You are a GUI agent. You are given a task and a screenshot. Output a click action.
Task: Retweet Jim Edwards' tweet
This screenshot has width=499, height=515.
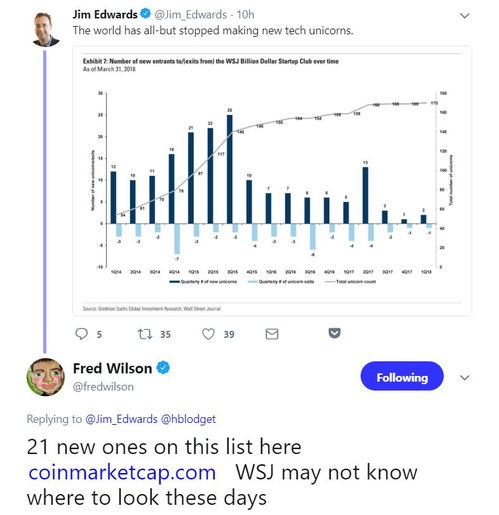[x=145, y=334]
